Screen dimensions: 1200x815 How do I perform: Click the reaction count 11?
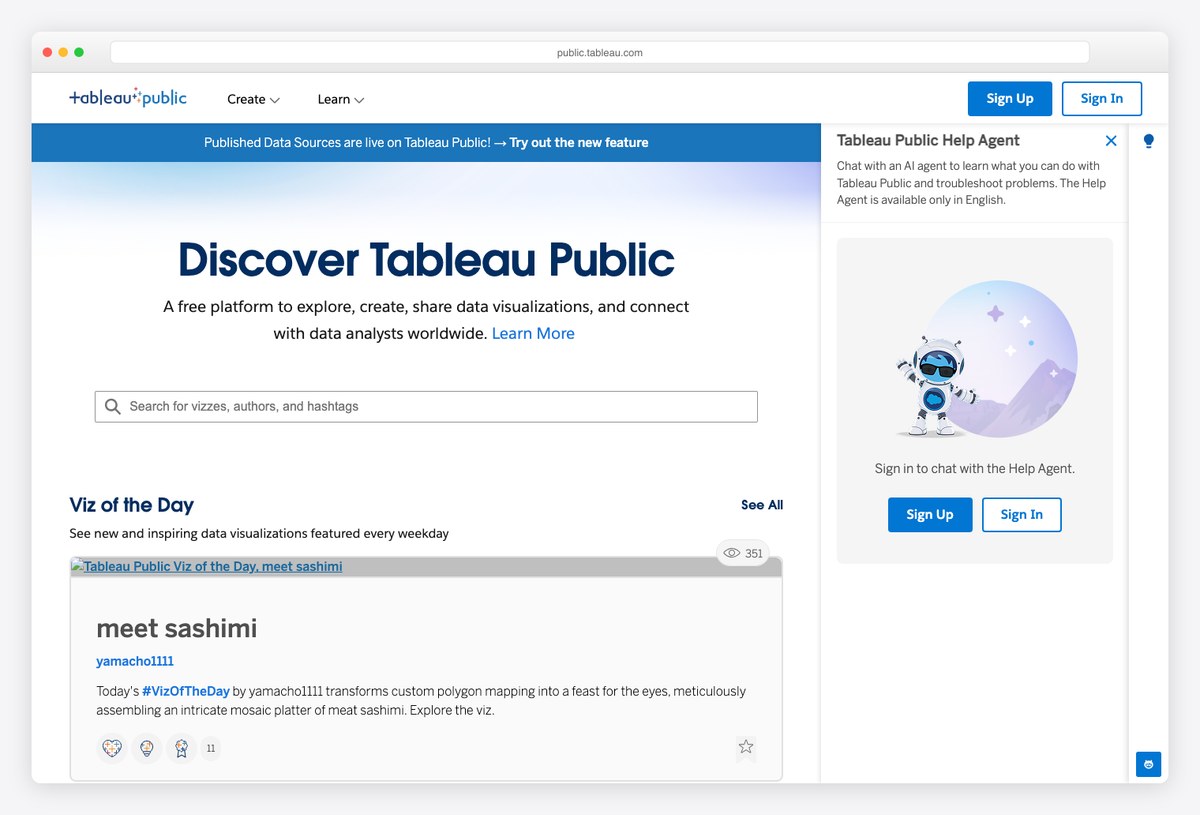pyautogui.click(x=210, y=748)
